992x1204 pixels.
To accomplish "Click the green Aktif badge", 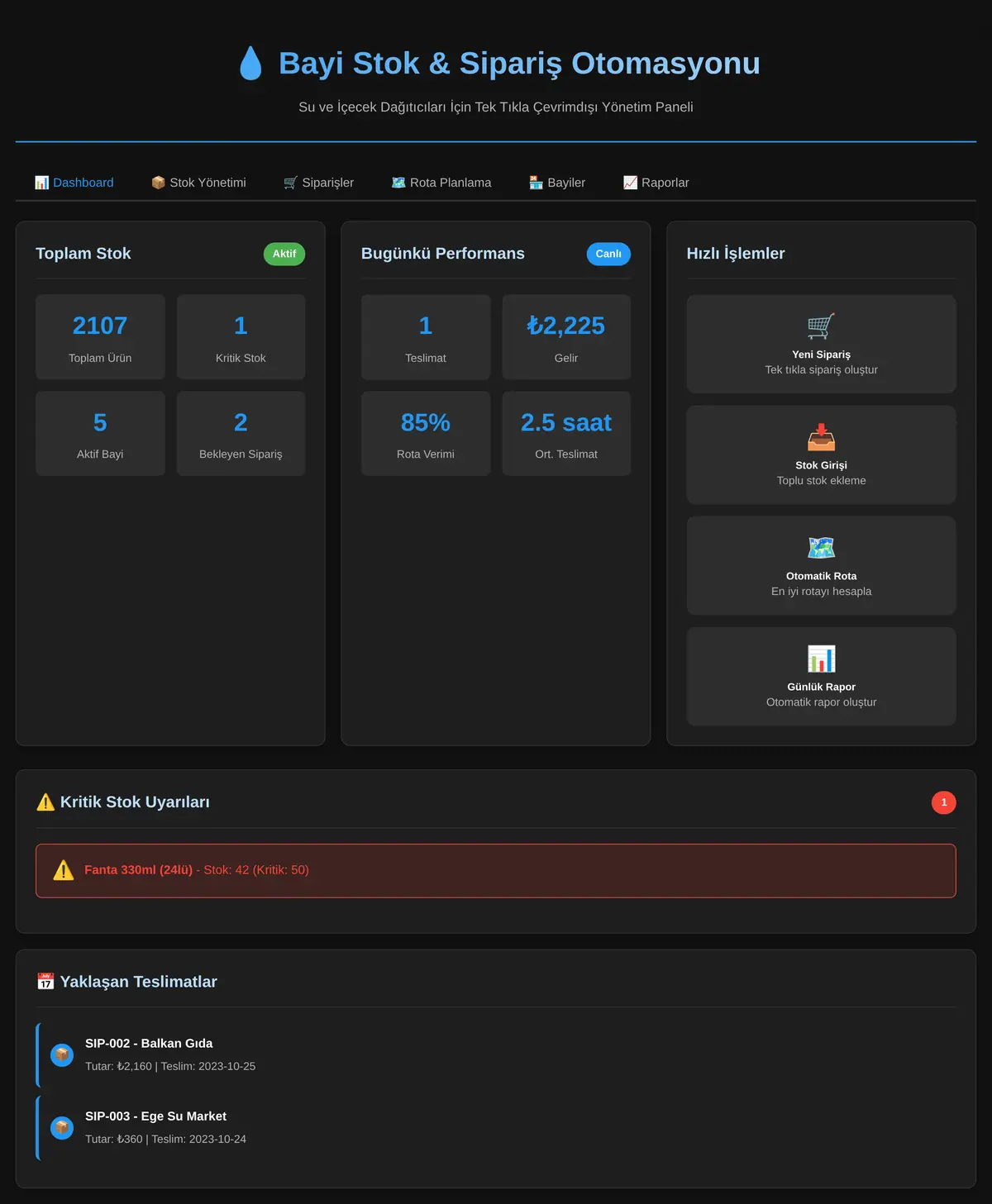I will (284, 254).
